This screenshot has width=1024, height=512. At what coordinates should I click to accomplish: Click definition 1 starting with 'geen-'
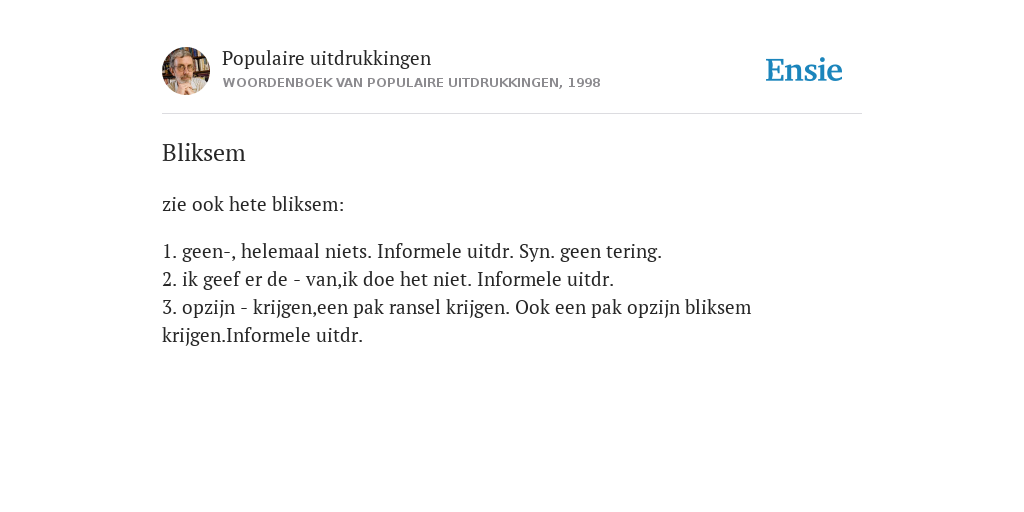tap(412, 251)
